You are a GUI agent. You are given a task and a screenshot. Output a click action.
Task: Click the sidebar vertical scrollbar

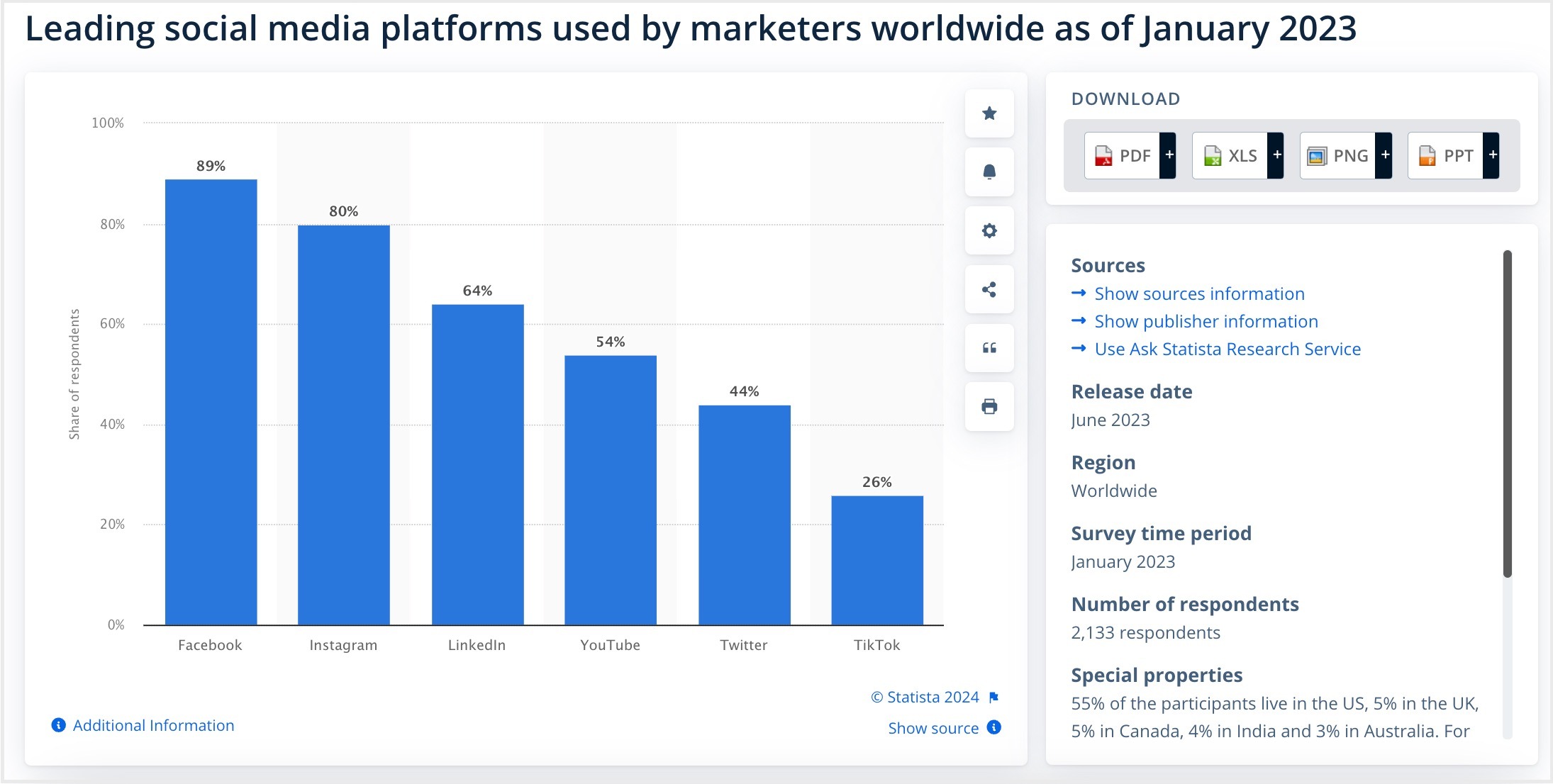[x=1507, y=413]
